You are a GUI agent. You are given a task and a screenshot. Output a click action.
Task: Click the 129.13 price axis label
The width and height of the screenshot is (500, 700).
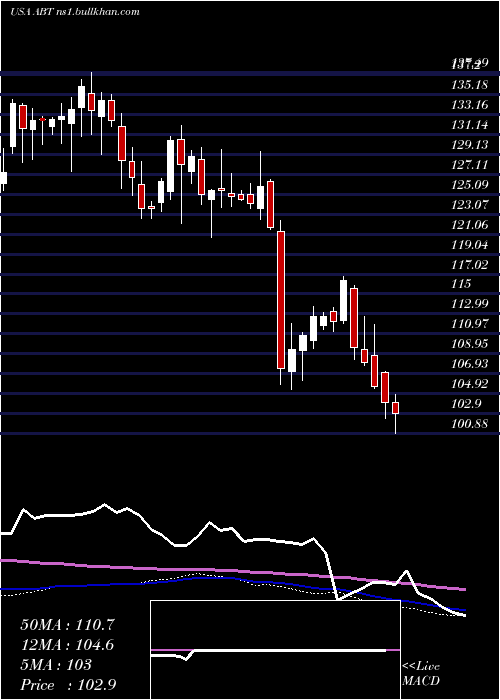(x=469, y=145)
